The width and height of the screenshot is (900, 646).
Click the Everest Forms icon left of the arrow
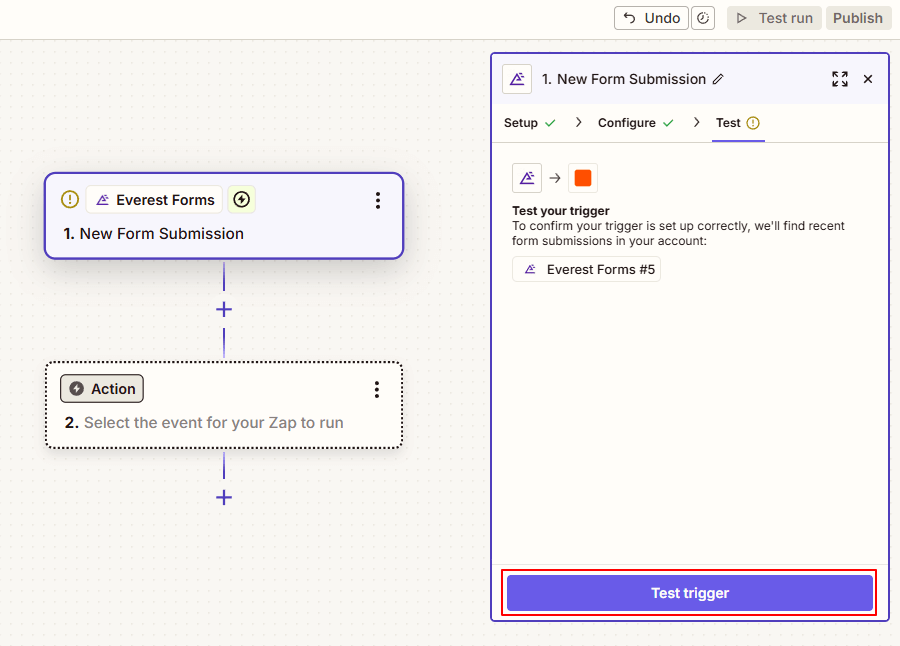[527, 177]
